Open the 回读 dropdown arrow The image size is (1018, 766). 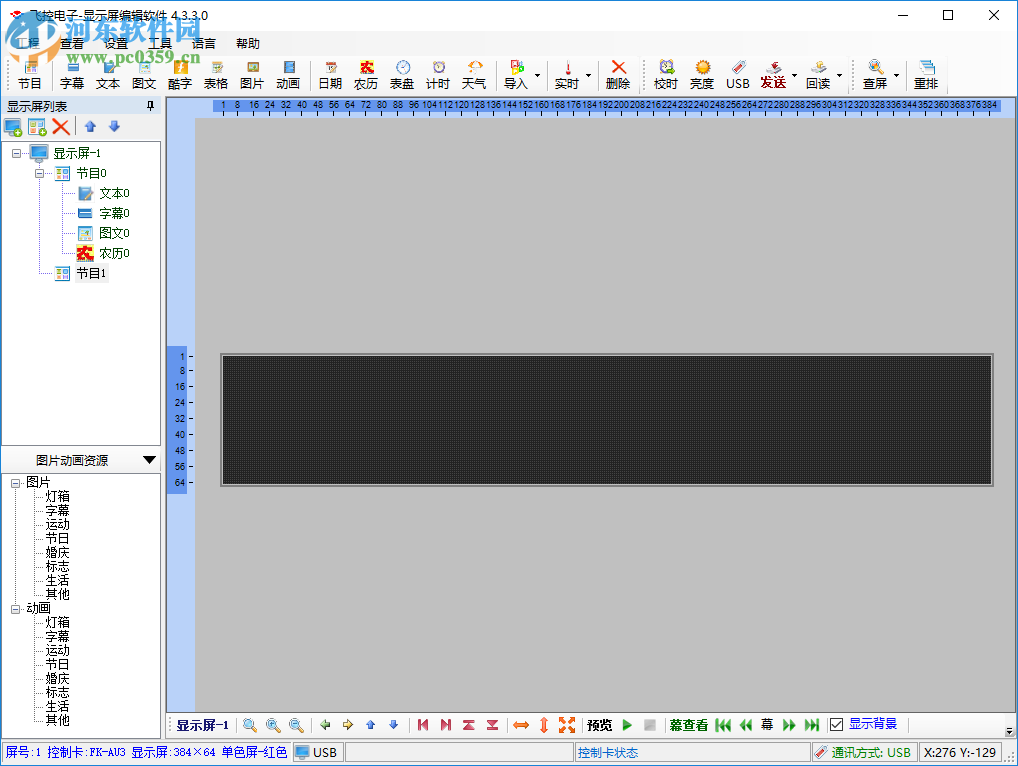point(839,75)
